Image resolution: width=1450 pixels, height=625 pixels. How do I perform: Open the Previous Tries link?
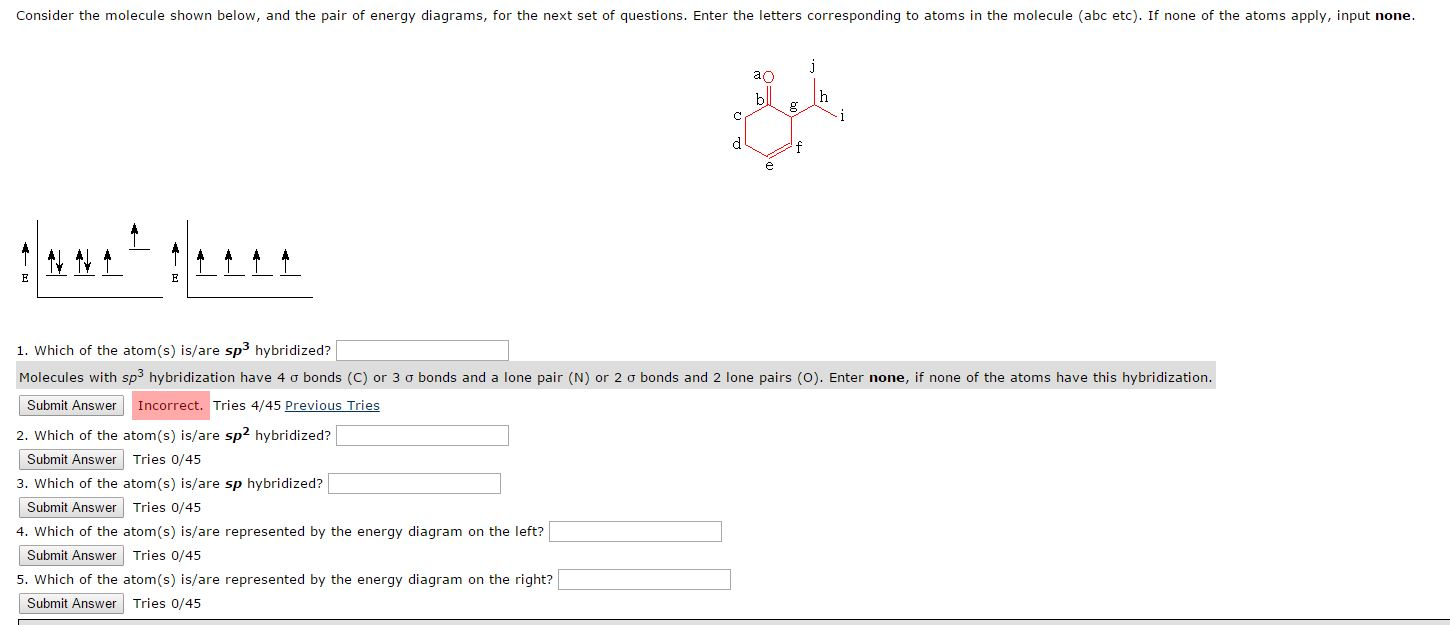coord(332,405)
